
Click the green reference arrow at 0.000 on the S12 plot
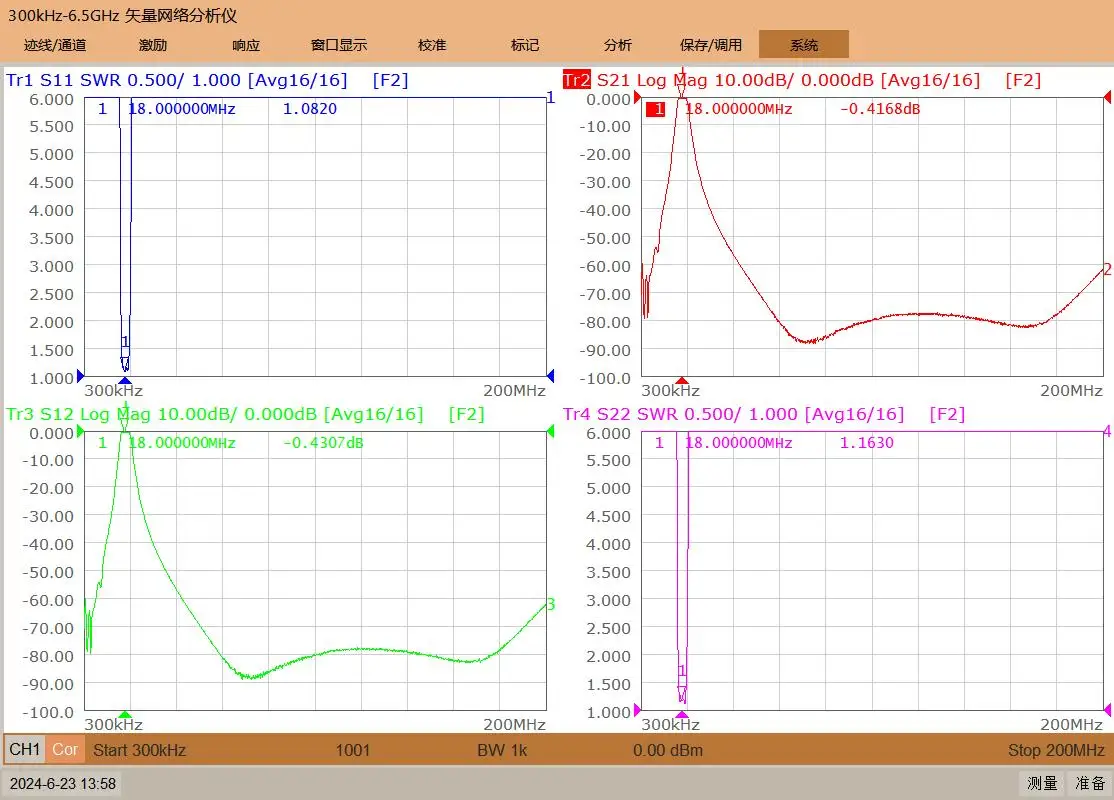(x=80, y=431)
